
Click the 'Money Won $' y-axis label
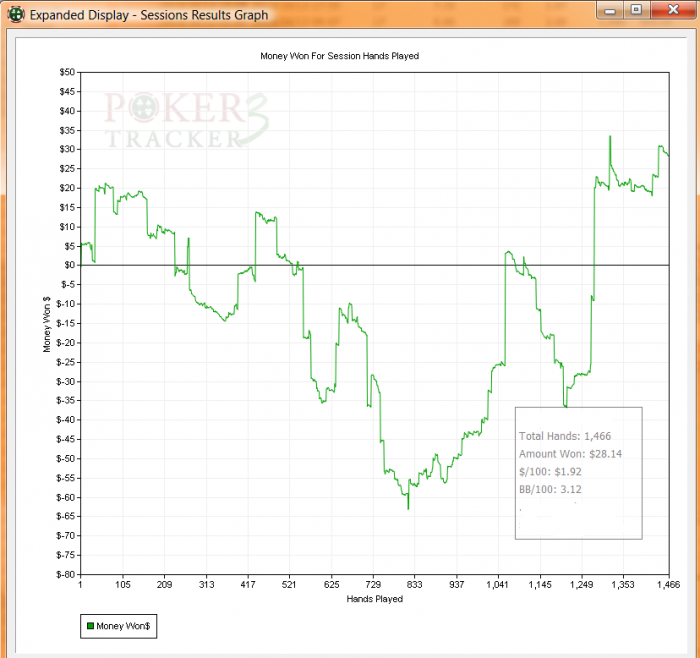click(47, 324)
